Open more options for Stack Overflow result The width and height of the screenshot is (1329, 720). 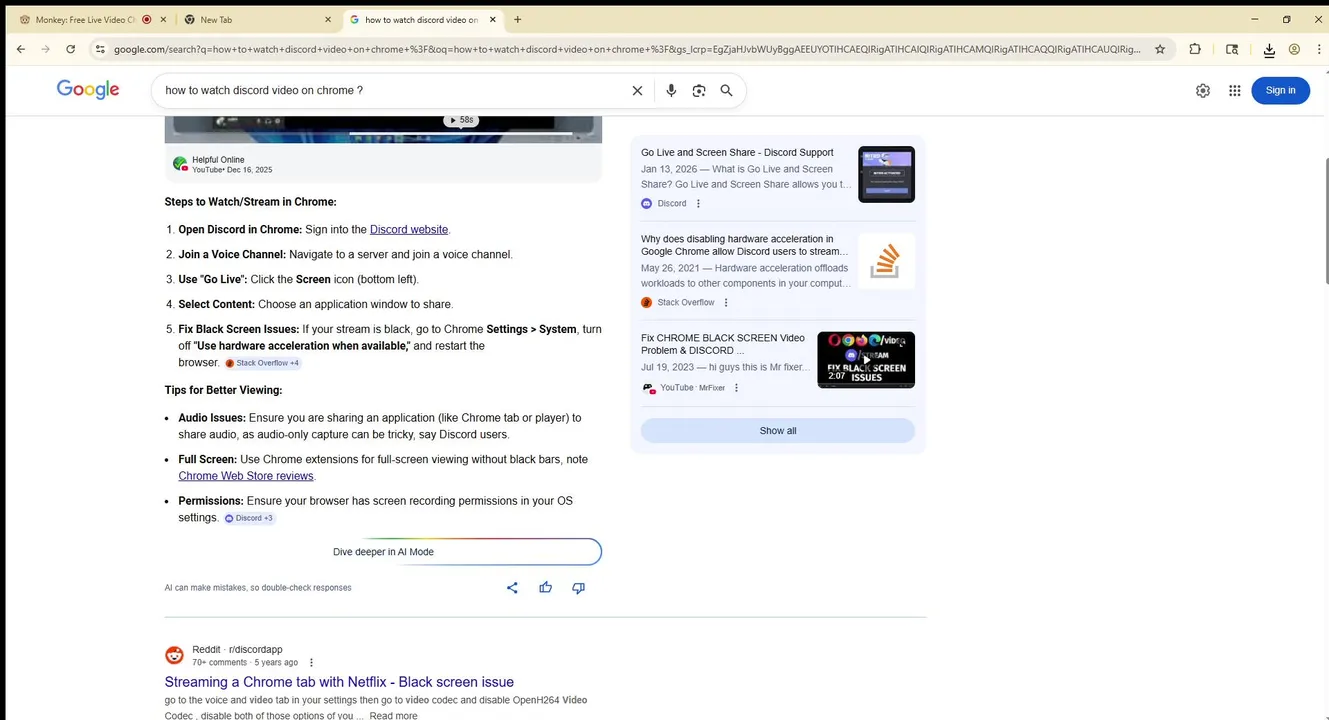click(726, 302)
